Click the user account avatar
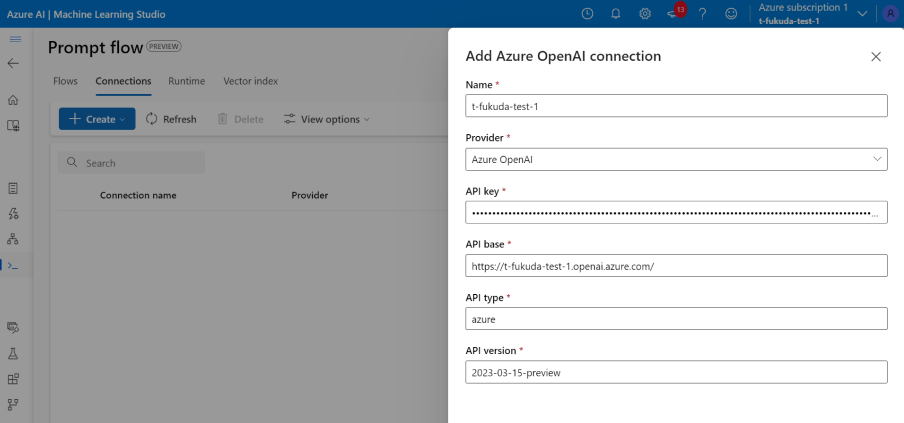This screenshot has width=904, height=423. [890, 14]
